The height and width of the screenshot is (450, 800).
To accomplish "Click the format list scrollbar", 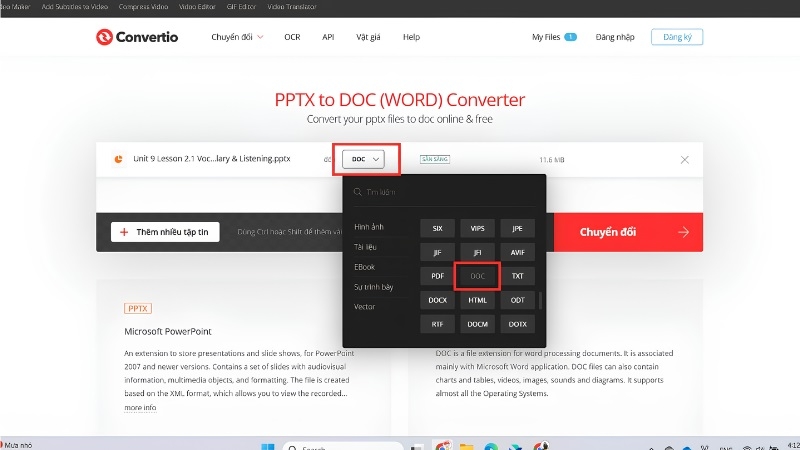I will 540,300.
